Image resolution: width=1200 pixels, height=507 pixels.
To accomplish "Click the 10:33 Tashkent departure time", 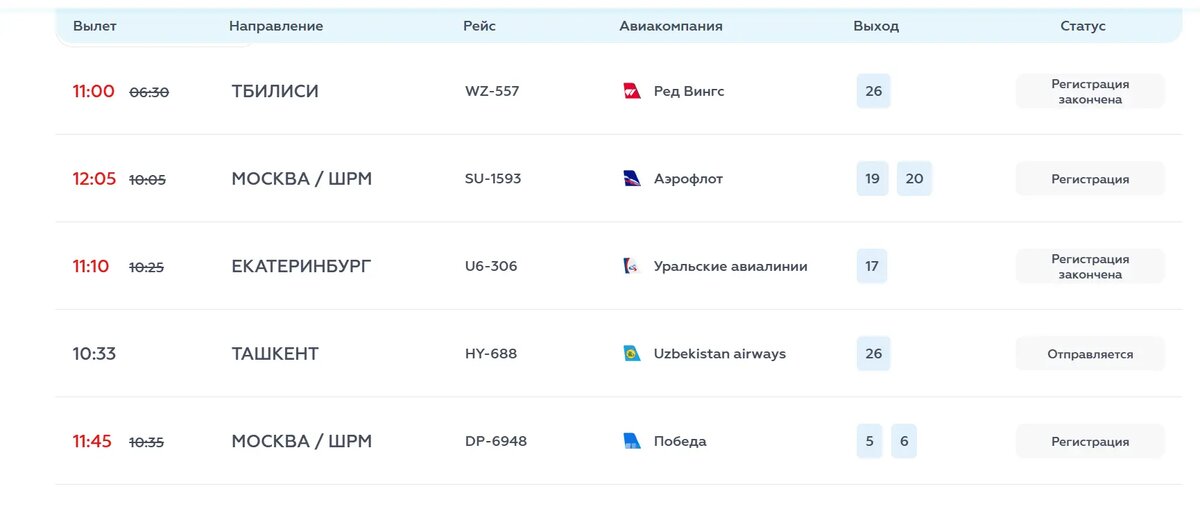I will (x=94, y=354).
